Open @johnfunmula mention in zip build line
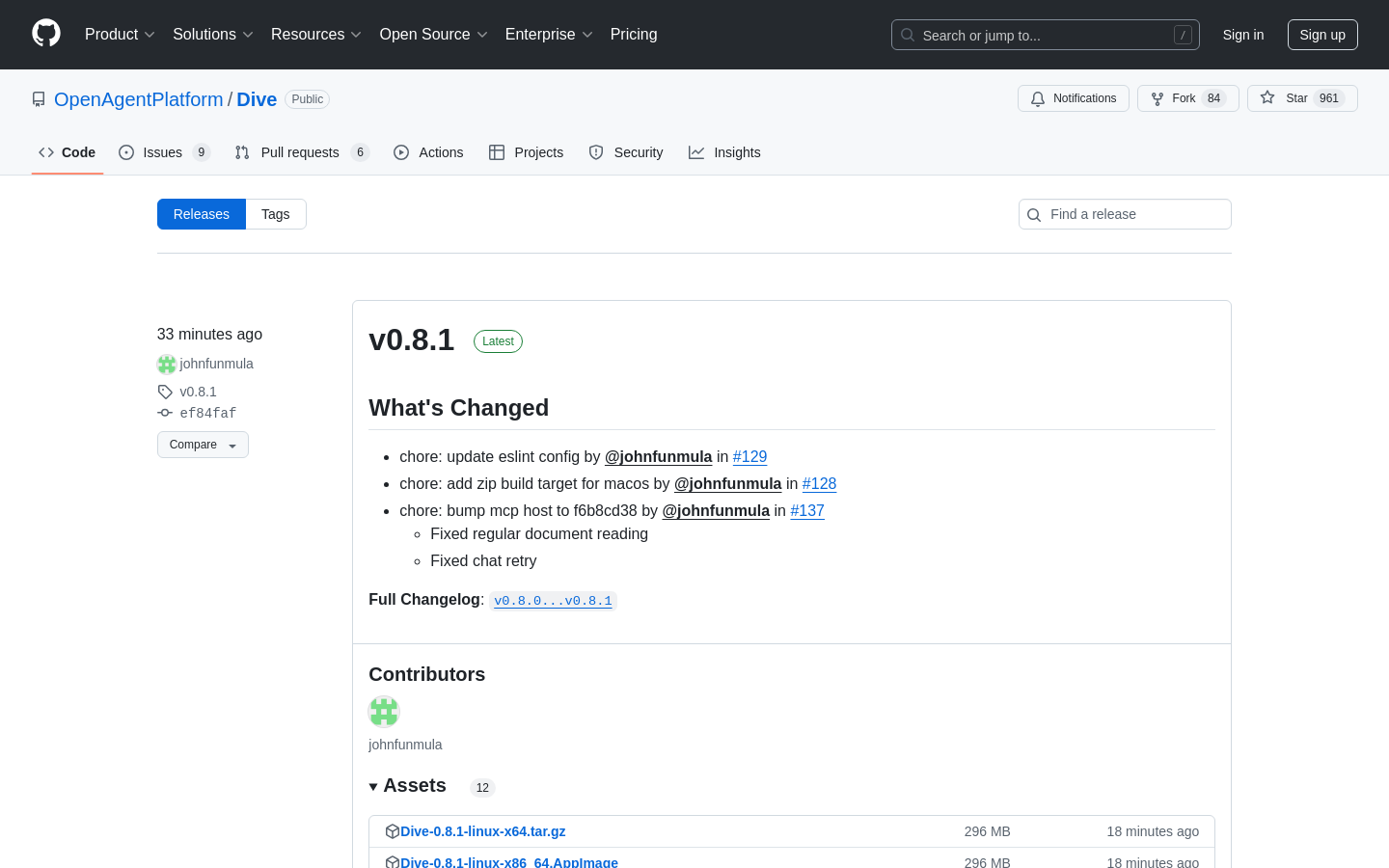The width and height of the screenshot is (1389, 868). coord(727,483)
